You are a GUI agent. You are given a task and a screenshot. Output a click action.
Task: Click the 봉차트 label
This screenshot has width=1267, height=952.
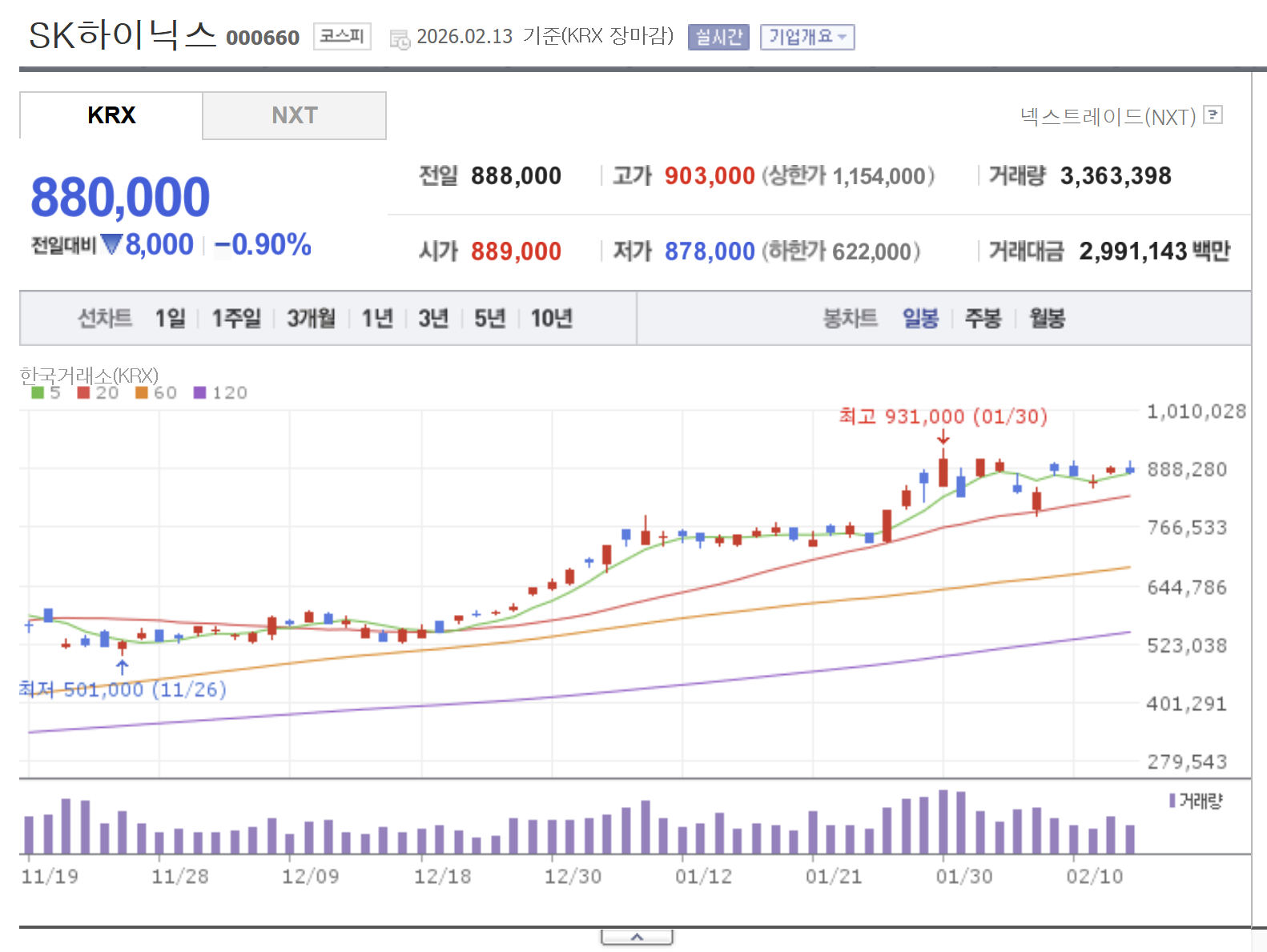coord(851,319)
